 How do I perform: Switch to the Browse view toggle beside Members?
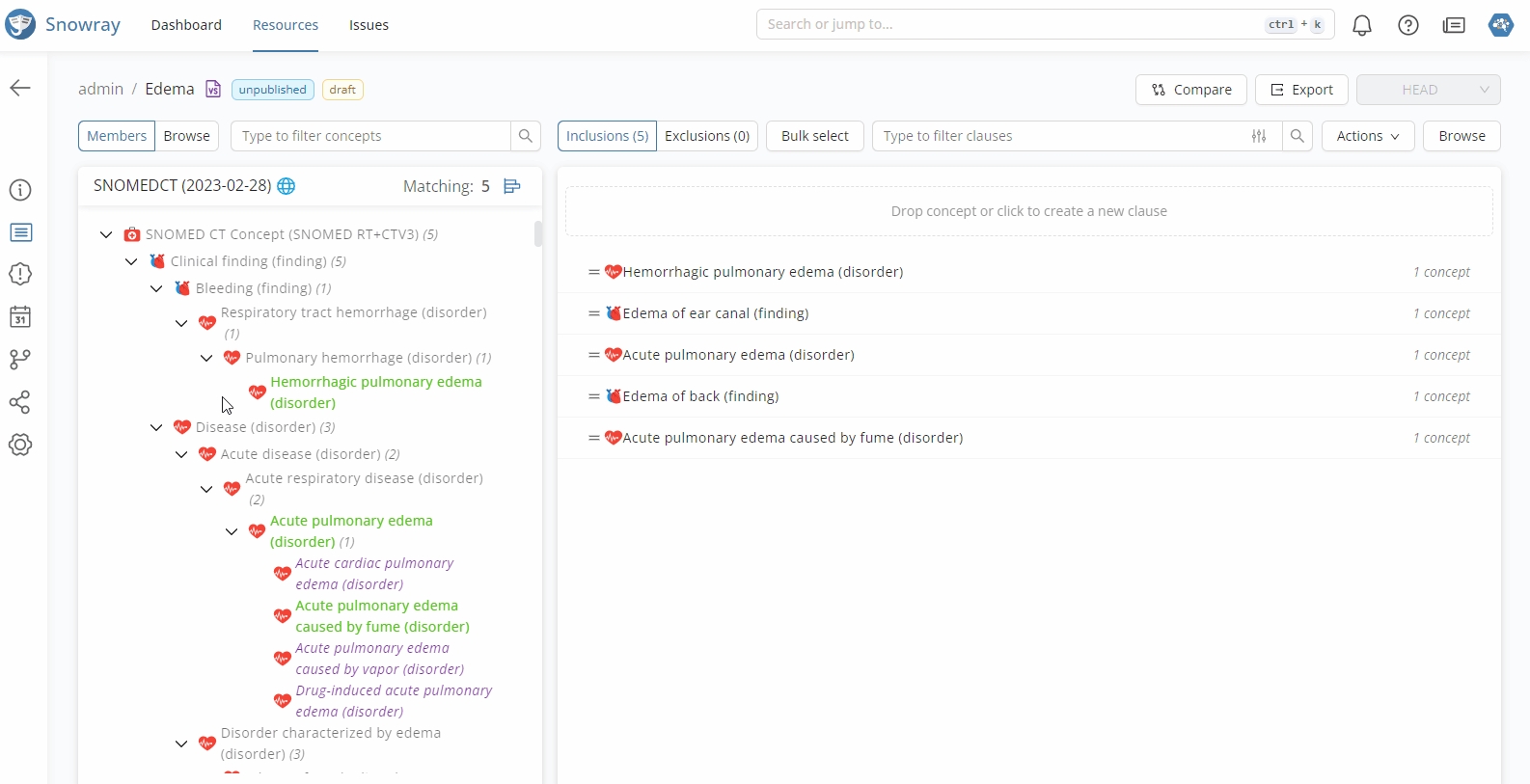coord(186,136)
